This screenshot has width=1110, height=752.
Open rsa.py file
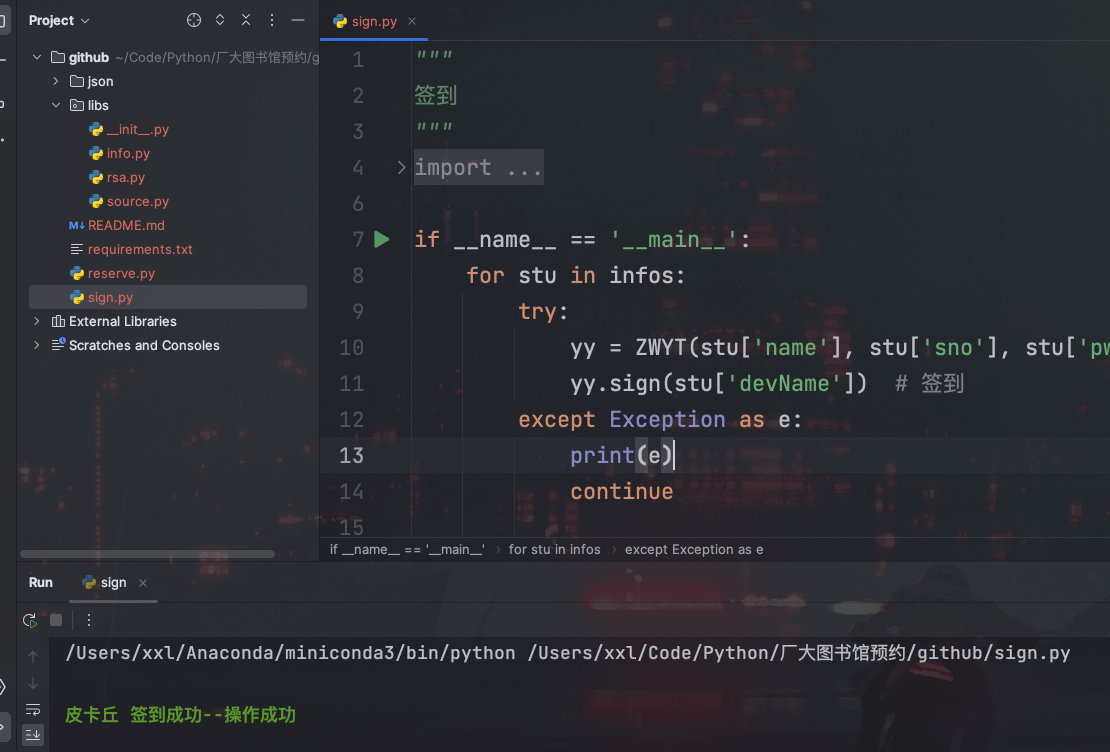click(117, 178)
